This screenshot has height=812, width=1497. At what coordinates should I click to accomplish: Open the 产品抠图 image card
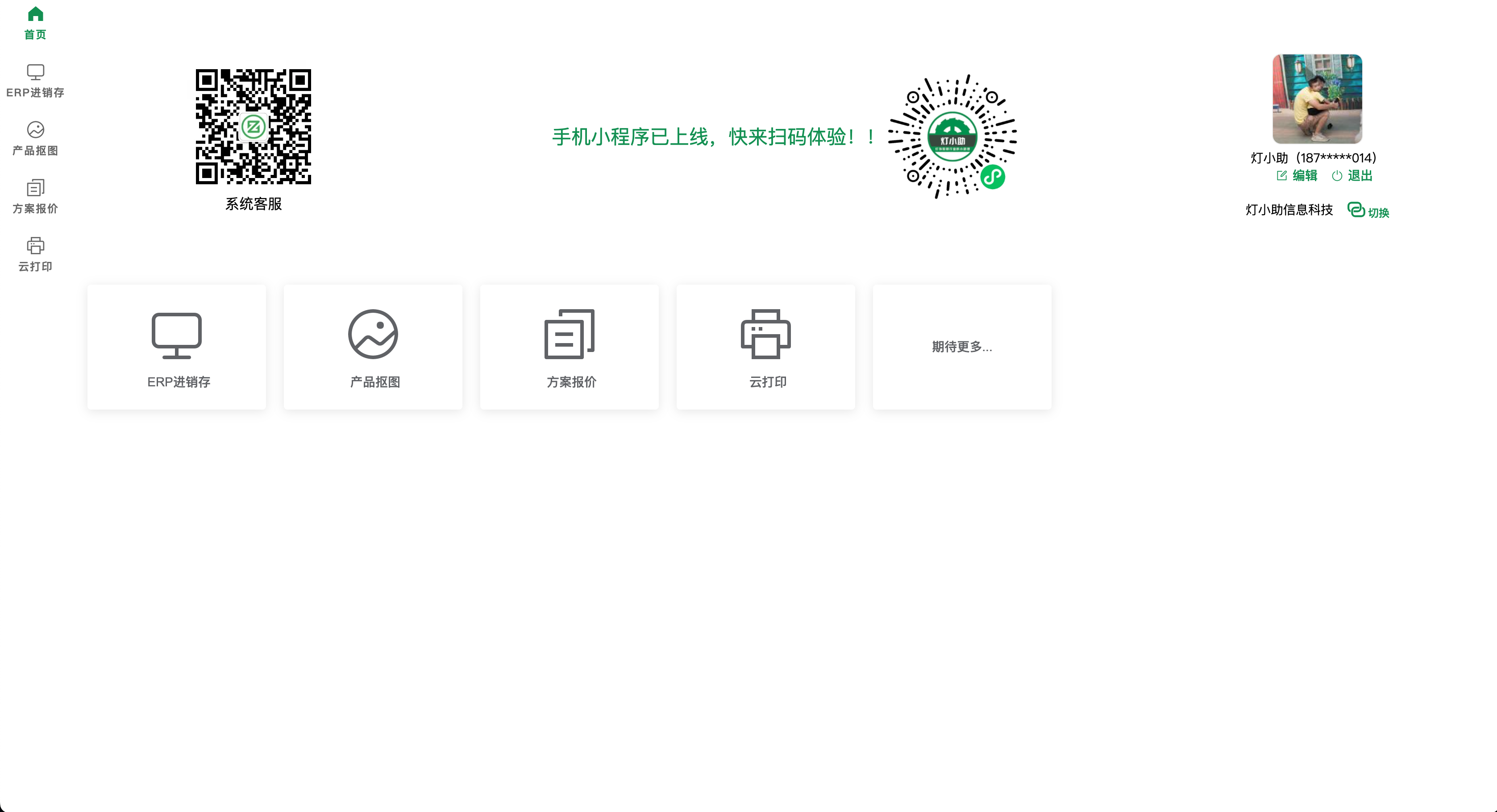(373, 347)
